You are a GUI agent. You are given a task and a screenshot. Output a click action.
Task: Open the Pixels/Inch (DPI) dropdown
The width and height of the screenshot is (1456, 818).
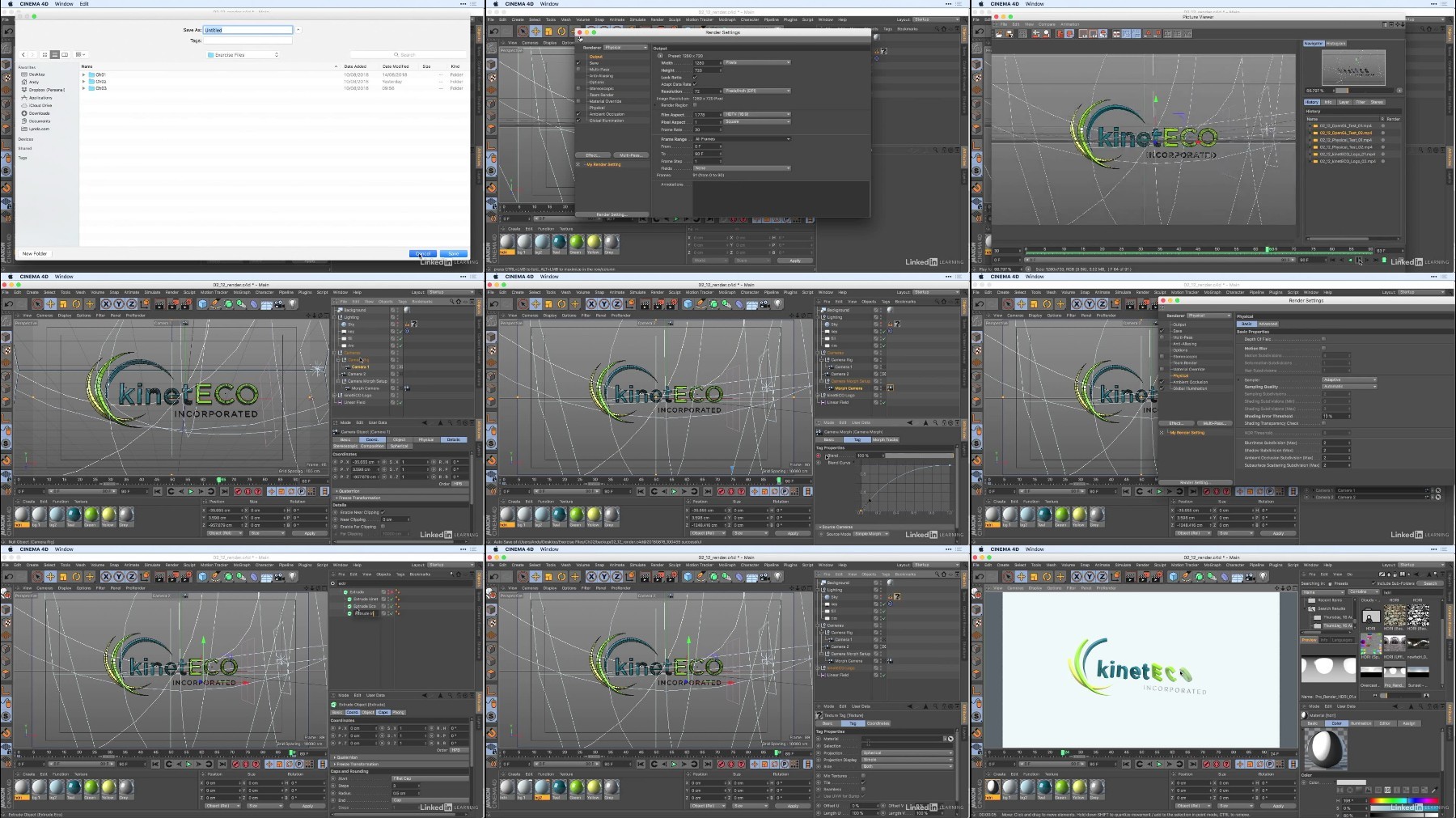coord(757,91)
